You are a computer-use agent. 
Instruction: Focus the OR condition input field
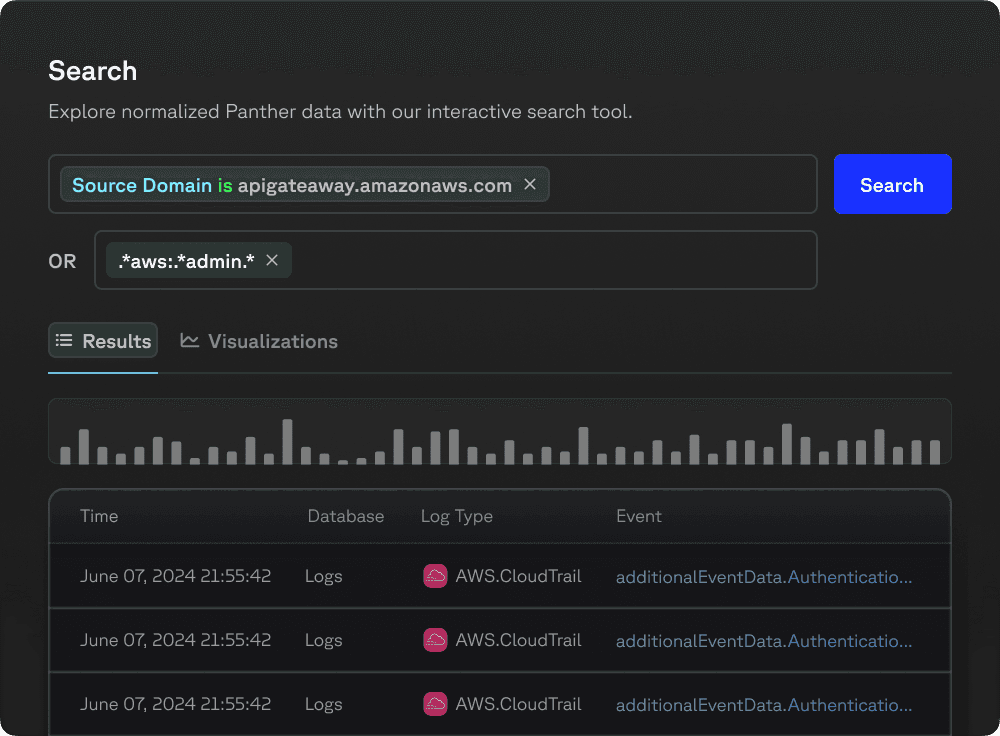[455, 260]
